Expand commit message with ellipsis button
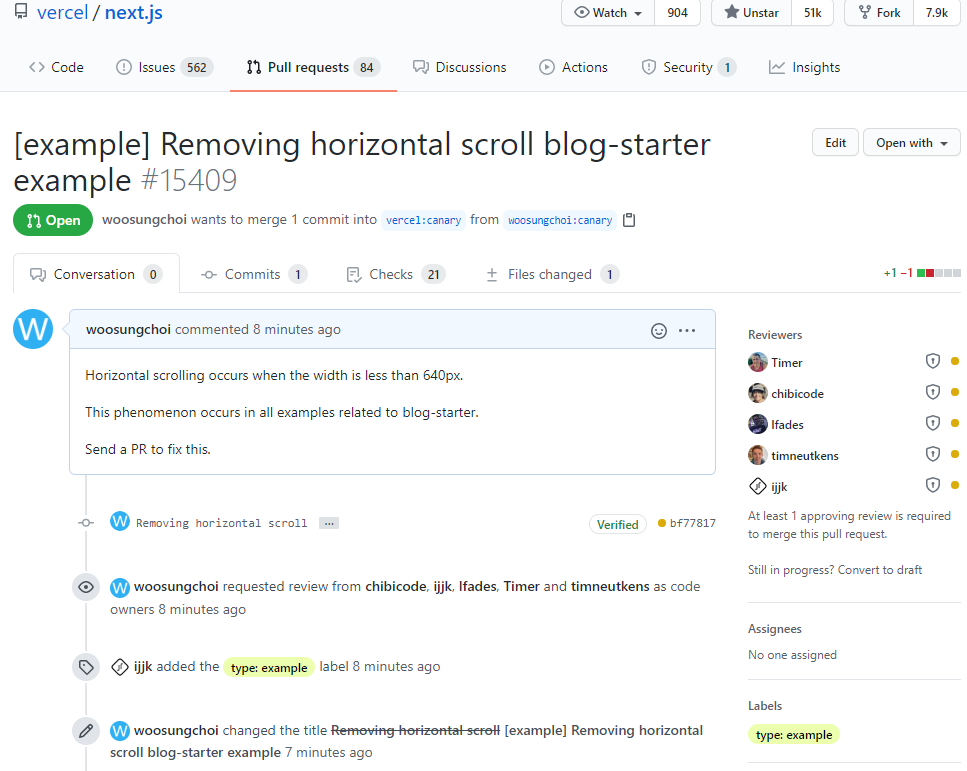The height and width of the screenshot is (771, 967). pyautogui.click(x=328, y=523)
